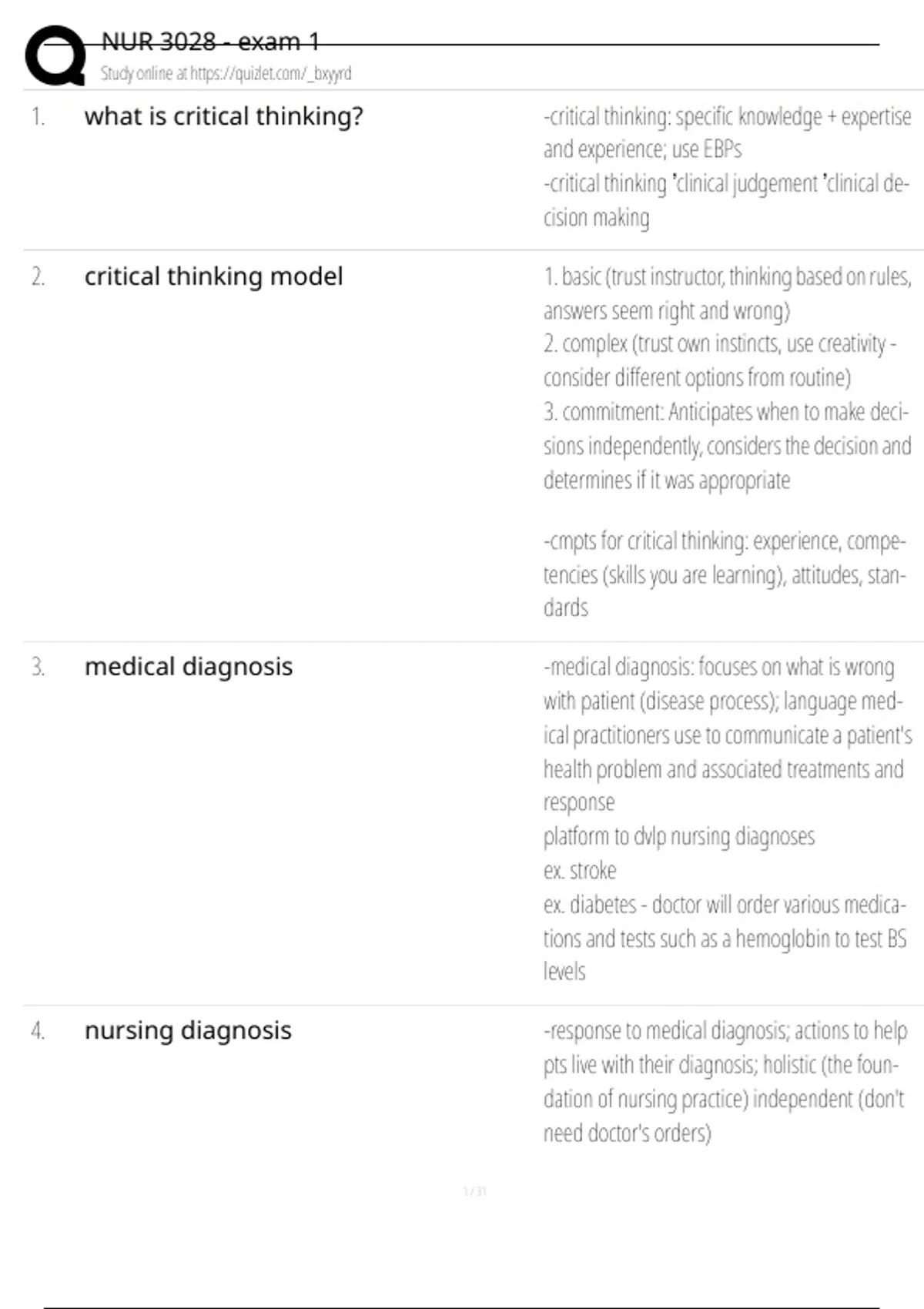Click the NUR 3028 - exam 1 title
The height and width of the screenshot is (1309, 924).
pyautogui.click(x=210, y=42)
